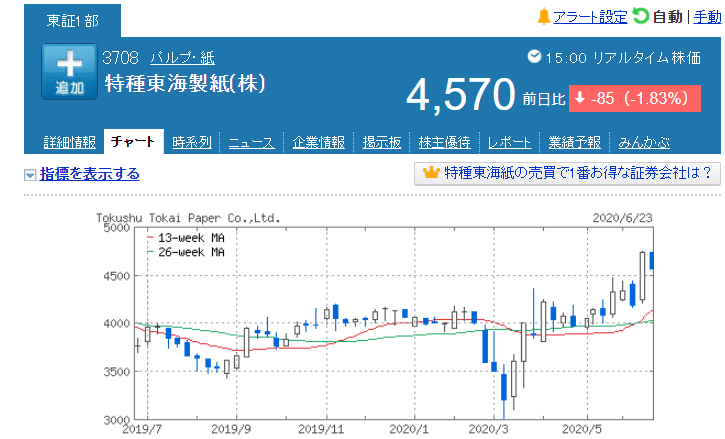725x439 pixels.
Task: Click the 4500 price axis label
Action: [117, 276]
